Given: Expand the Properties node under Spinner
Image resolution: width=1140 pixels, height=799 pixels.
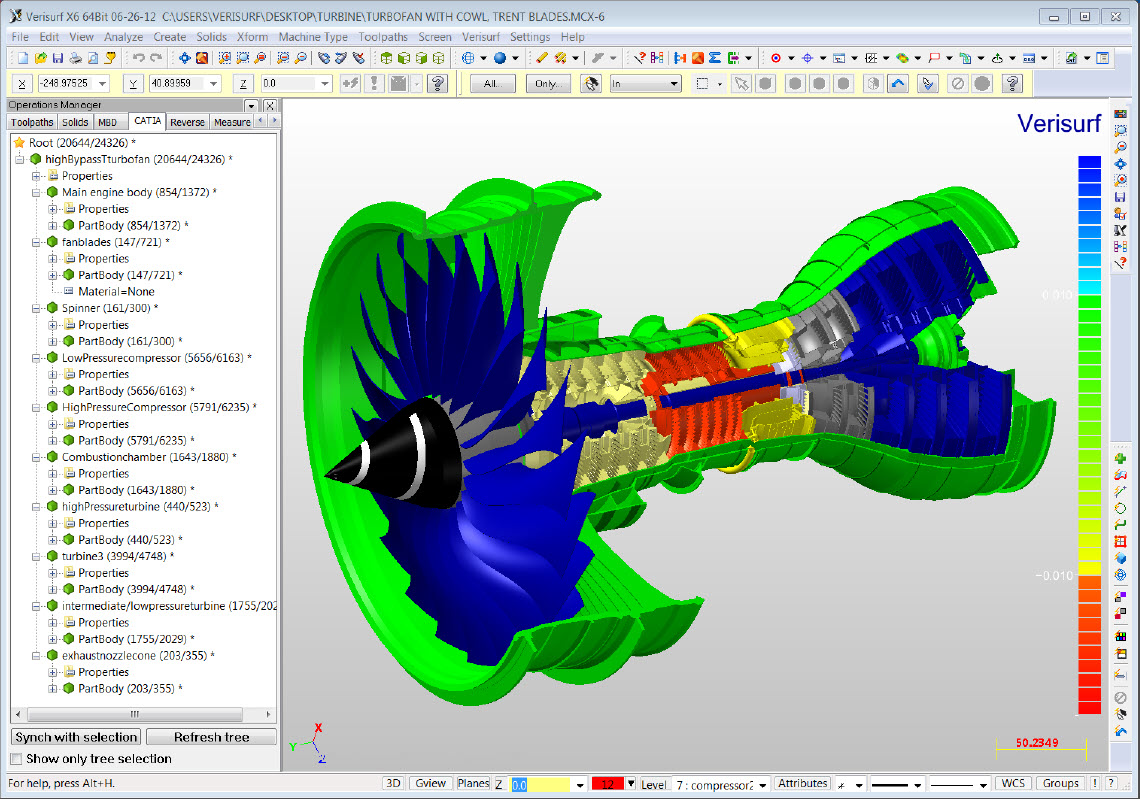Looking at the screenshot, I should [52, 325].
